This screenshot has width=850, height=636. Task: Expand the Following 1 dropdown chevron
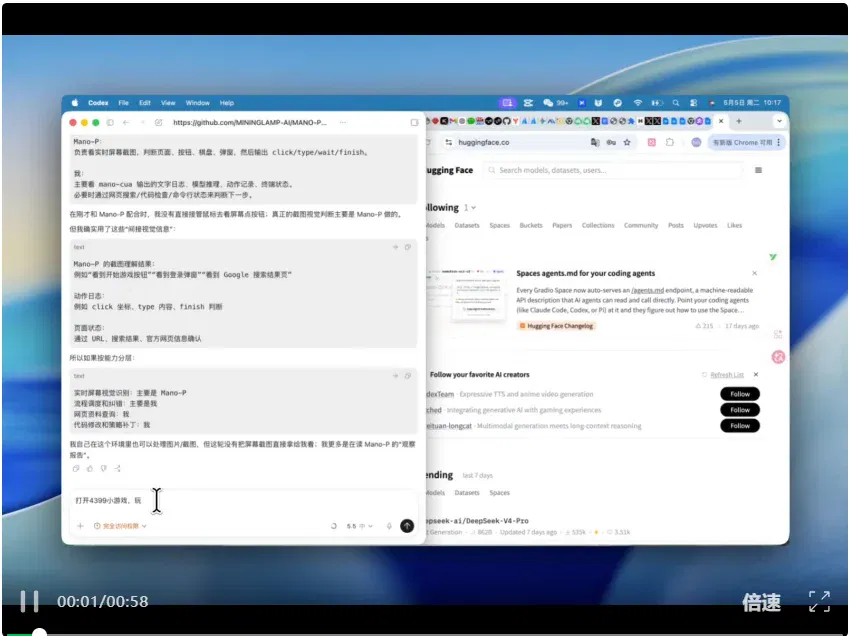(x=473, y=208)
